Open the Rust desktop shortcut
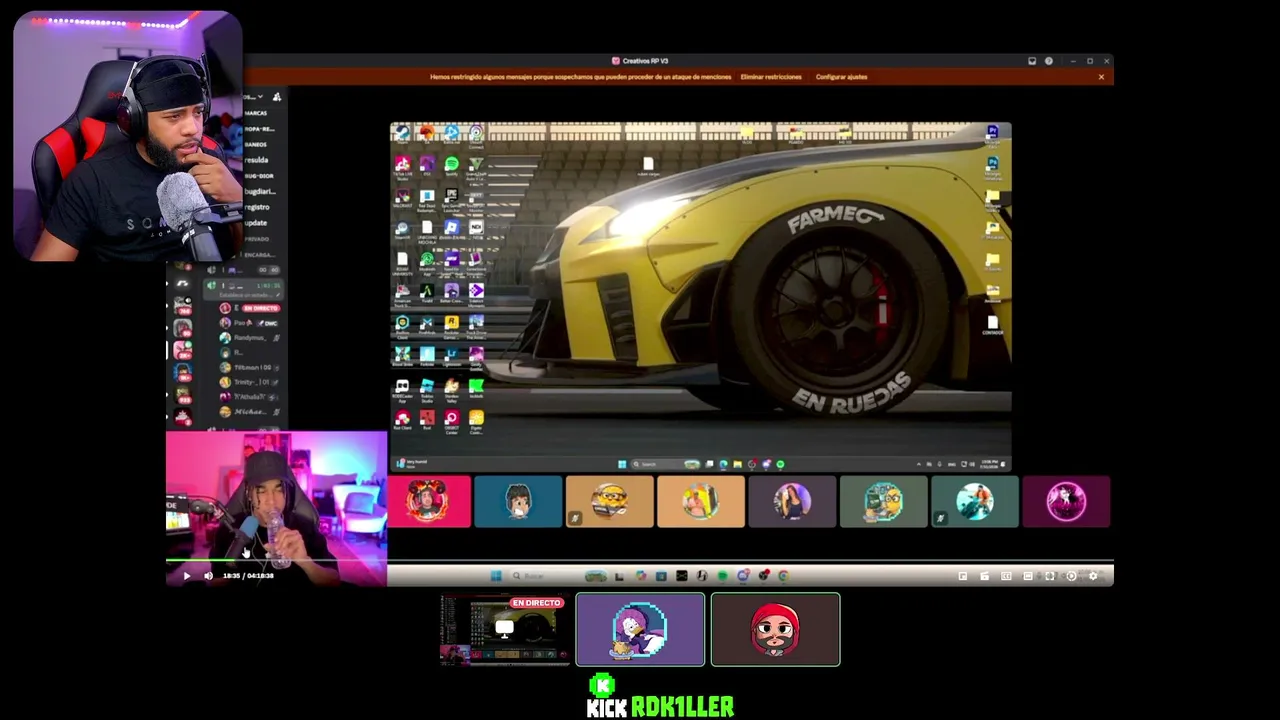The width and height of the screenshot is (1280, 720). click(x=427, y=420)
